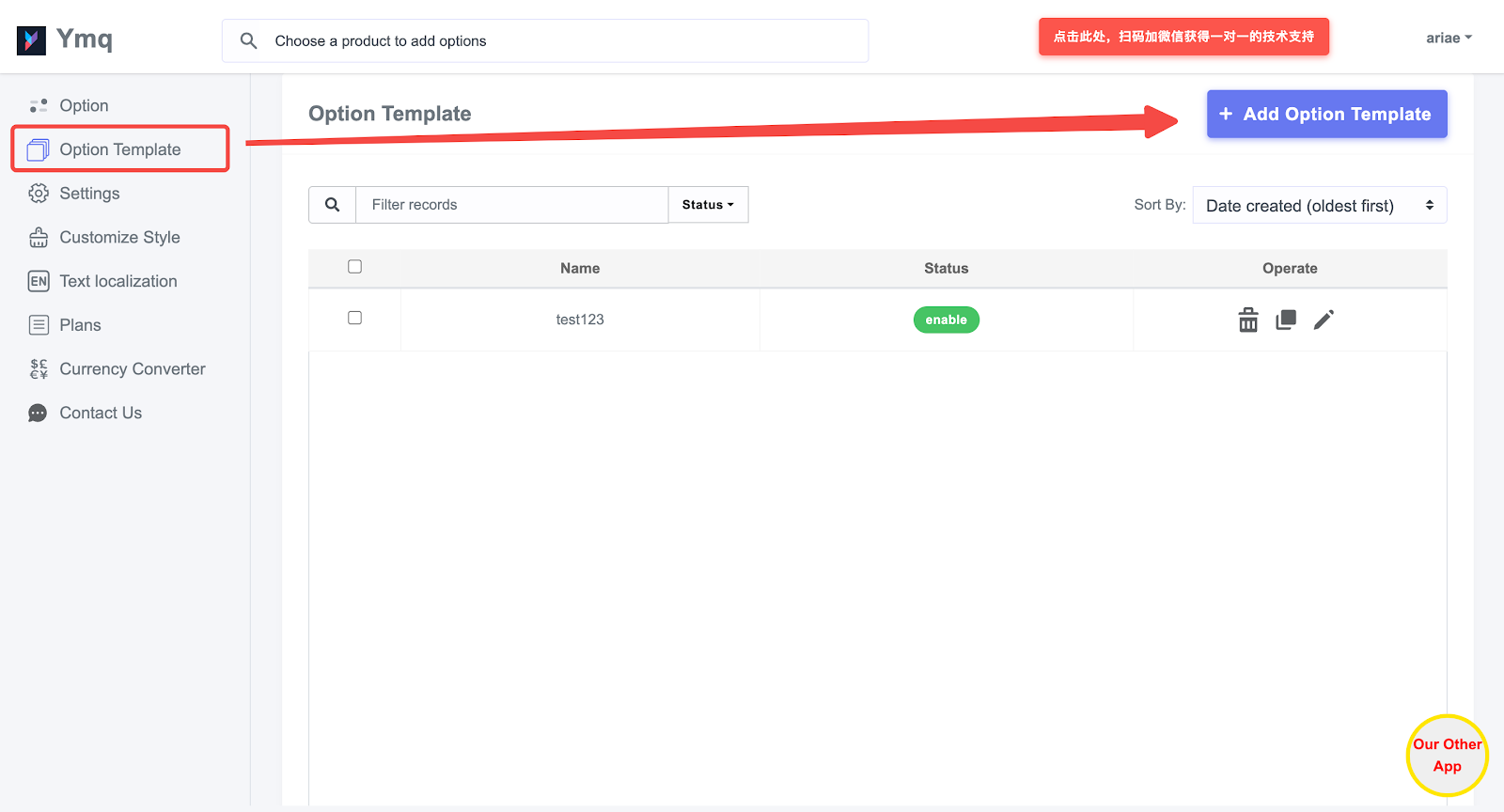
Task: Click the red WeChat support banner button
Action: click(1183, 37)
